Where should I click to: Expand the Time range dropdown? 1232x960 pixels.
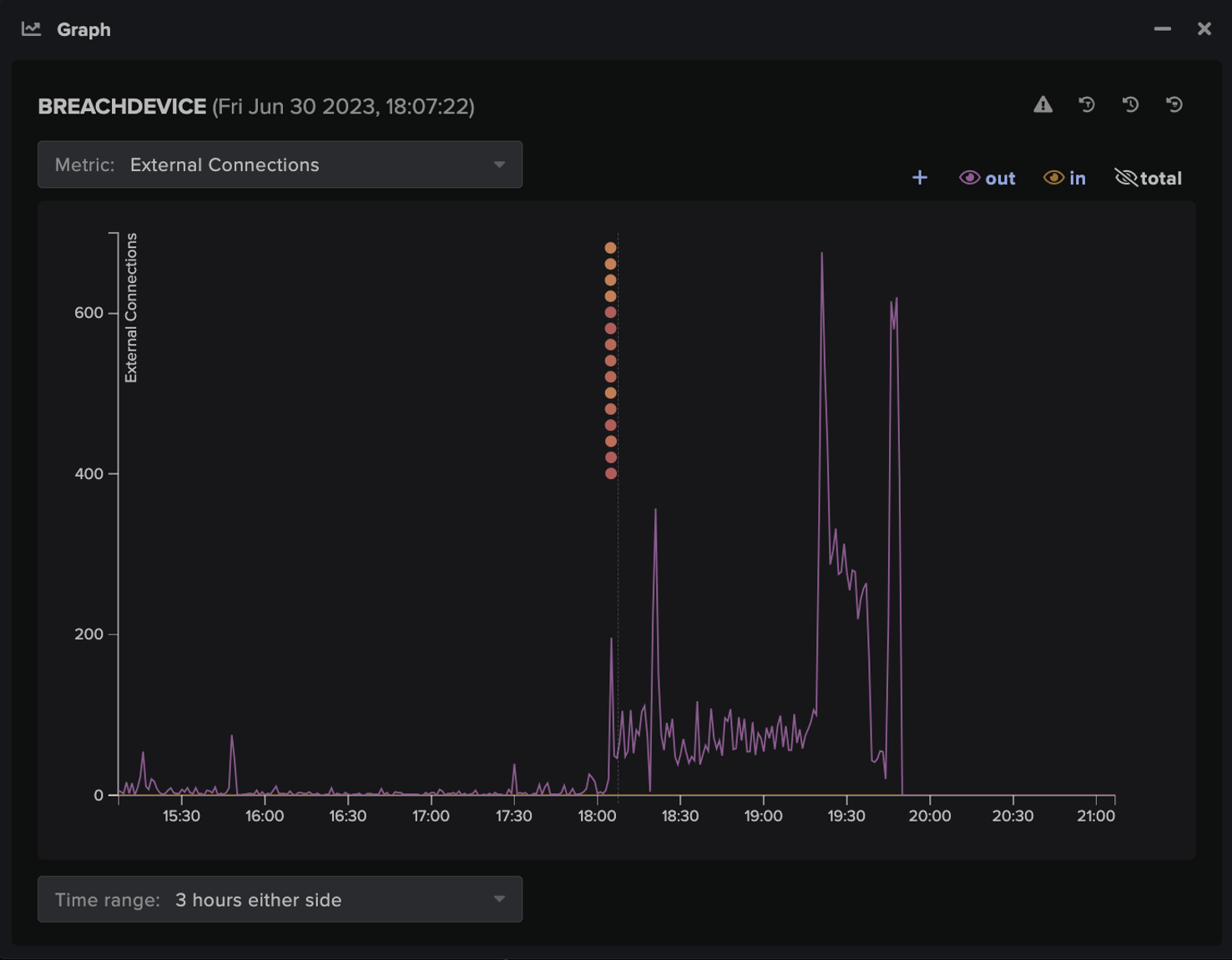tap(280, 899)
